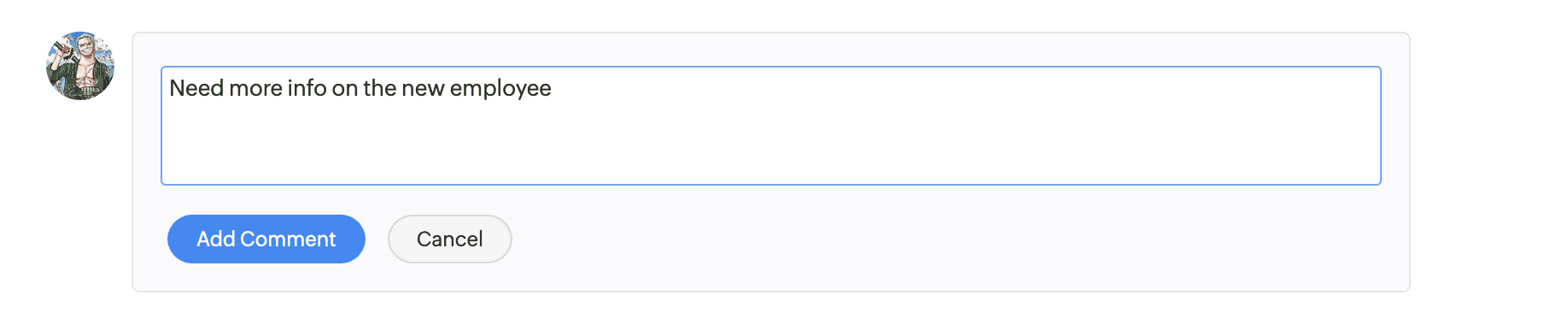The height and width of the screenshot is (313, 1568).
Task: Click the word "more" in comment text
Action: (x=255, y=88)
